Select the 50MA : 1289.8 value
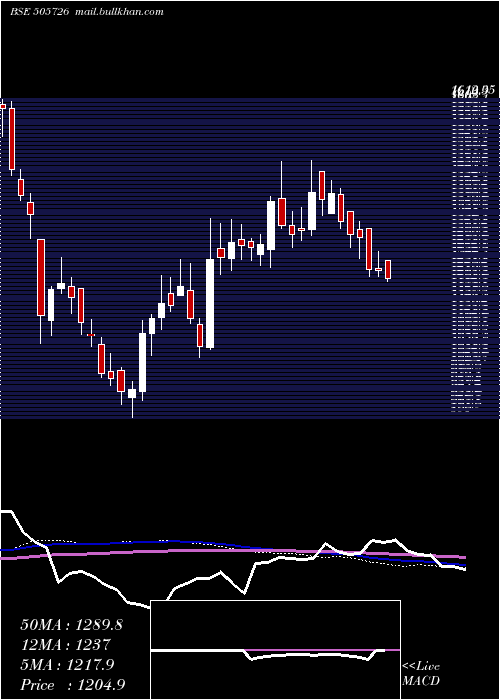 [71, 625]
